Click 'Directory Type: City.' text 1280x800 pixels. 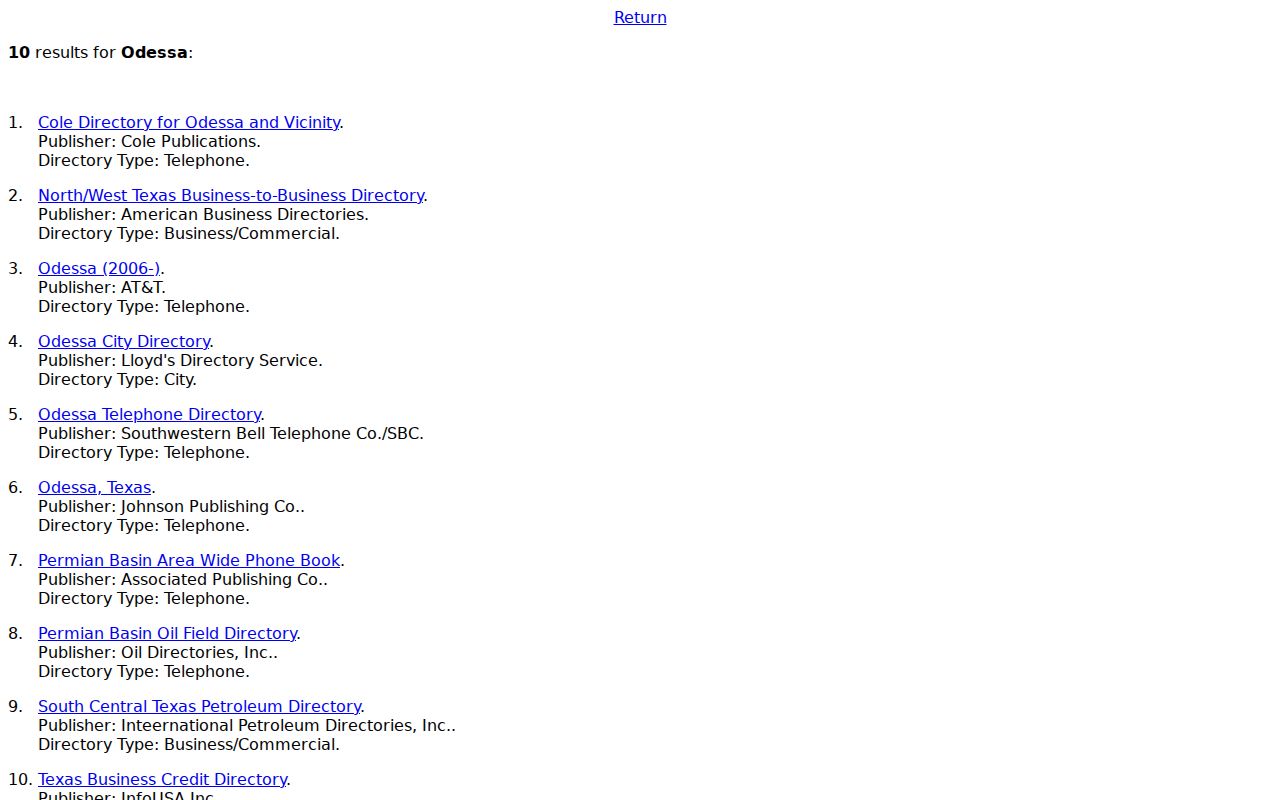coord(117,379)
